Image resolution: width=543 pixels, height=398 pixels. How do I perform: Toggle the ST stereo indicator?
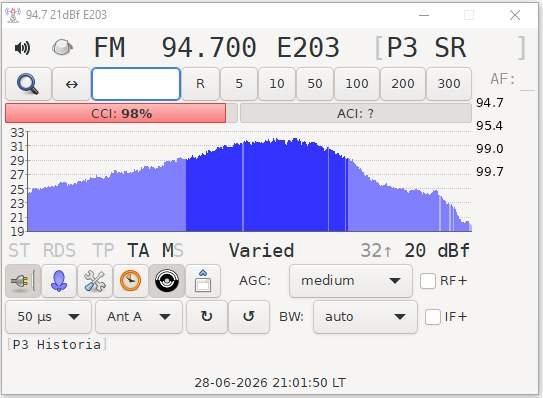pos(19,250)
